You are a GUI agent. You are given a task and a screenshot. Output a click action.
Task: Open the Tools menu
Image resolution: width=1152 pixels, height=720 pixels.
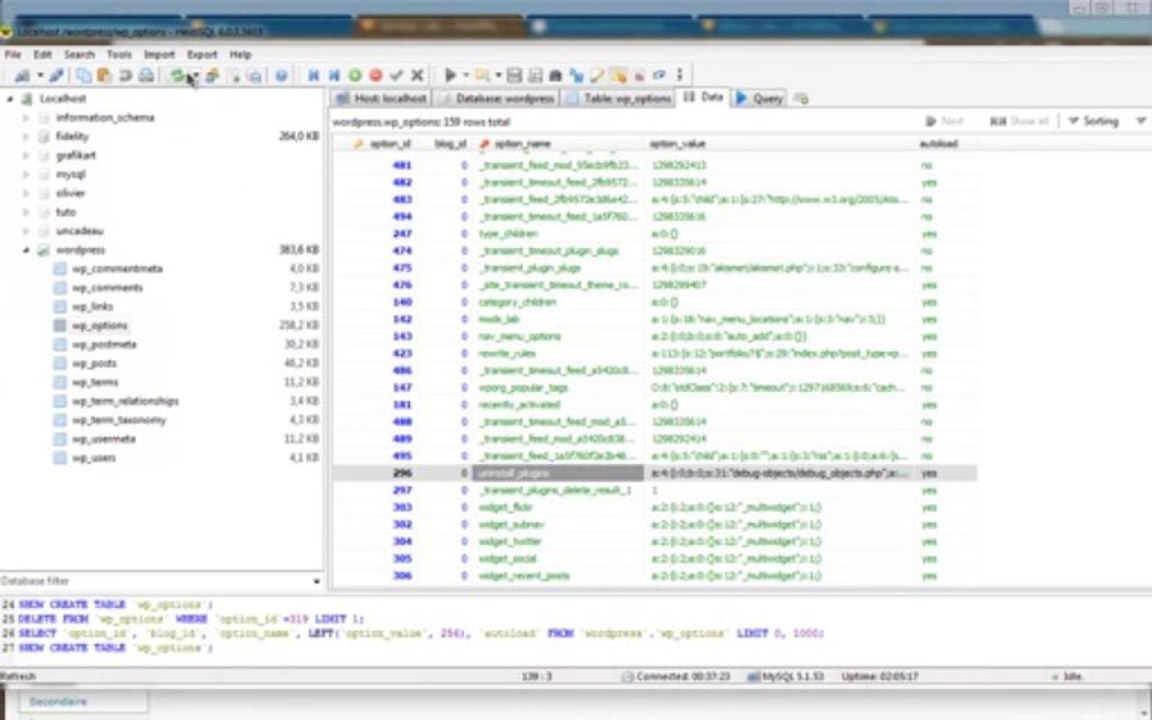(119, 54)
